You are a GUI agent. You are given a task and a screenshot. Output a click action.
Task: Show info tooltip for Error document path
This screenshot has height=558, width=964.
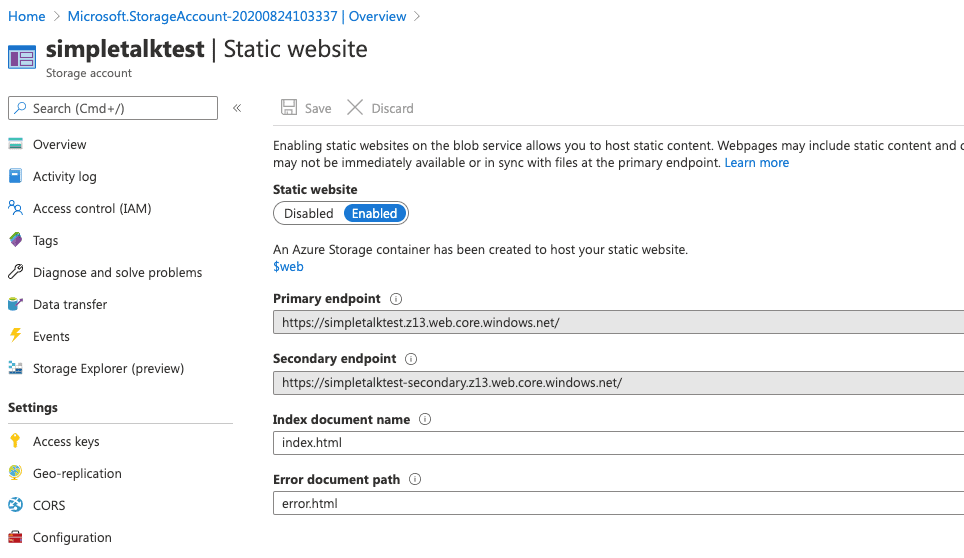pyautogui.click(x=415, y=479)
